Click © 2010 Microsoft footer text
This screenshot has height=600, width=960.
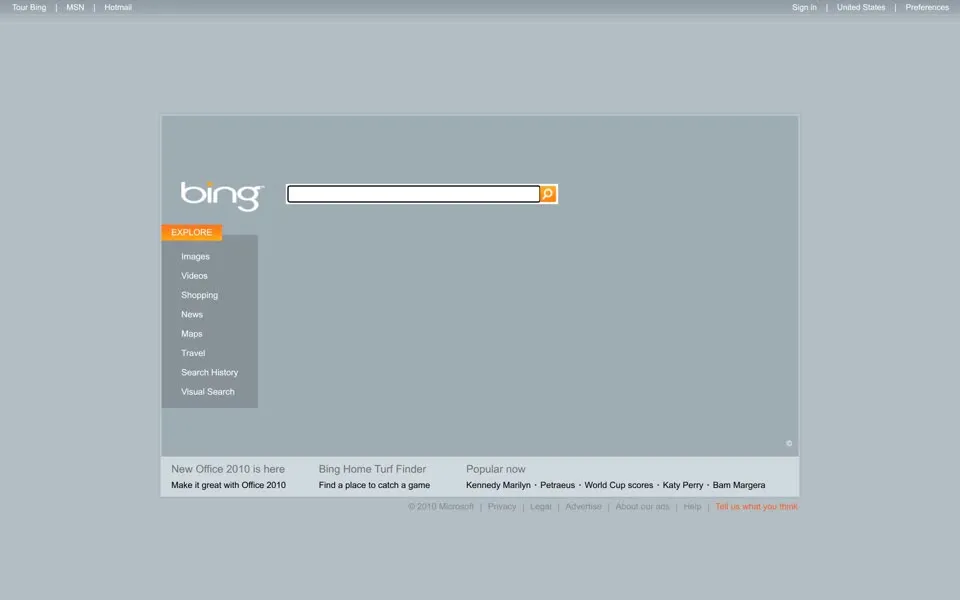441,506
